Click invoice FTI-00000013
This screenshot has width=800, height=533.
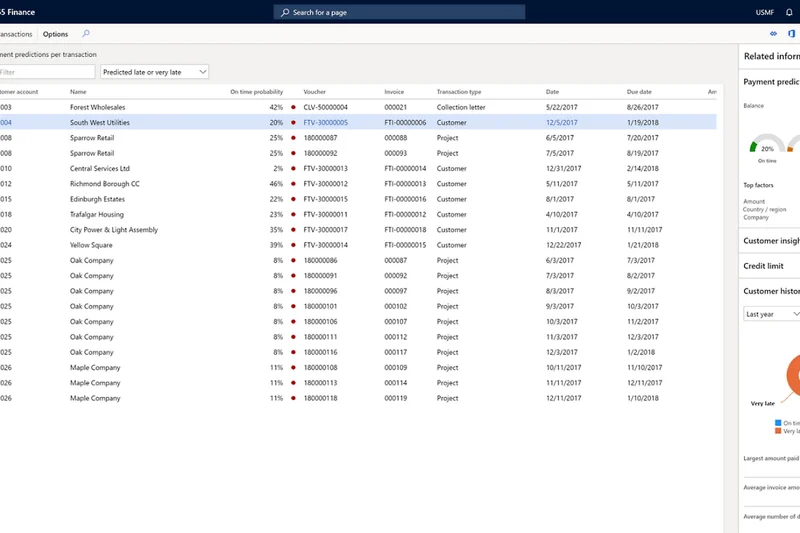pos(405,184)
